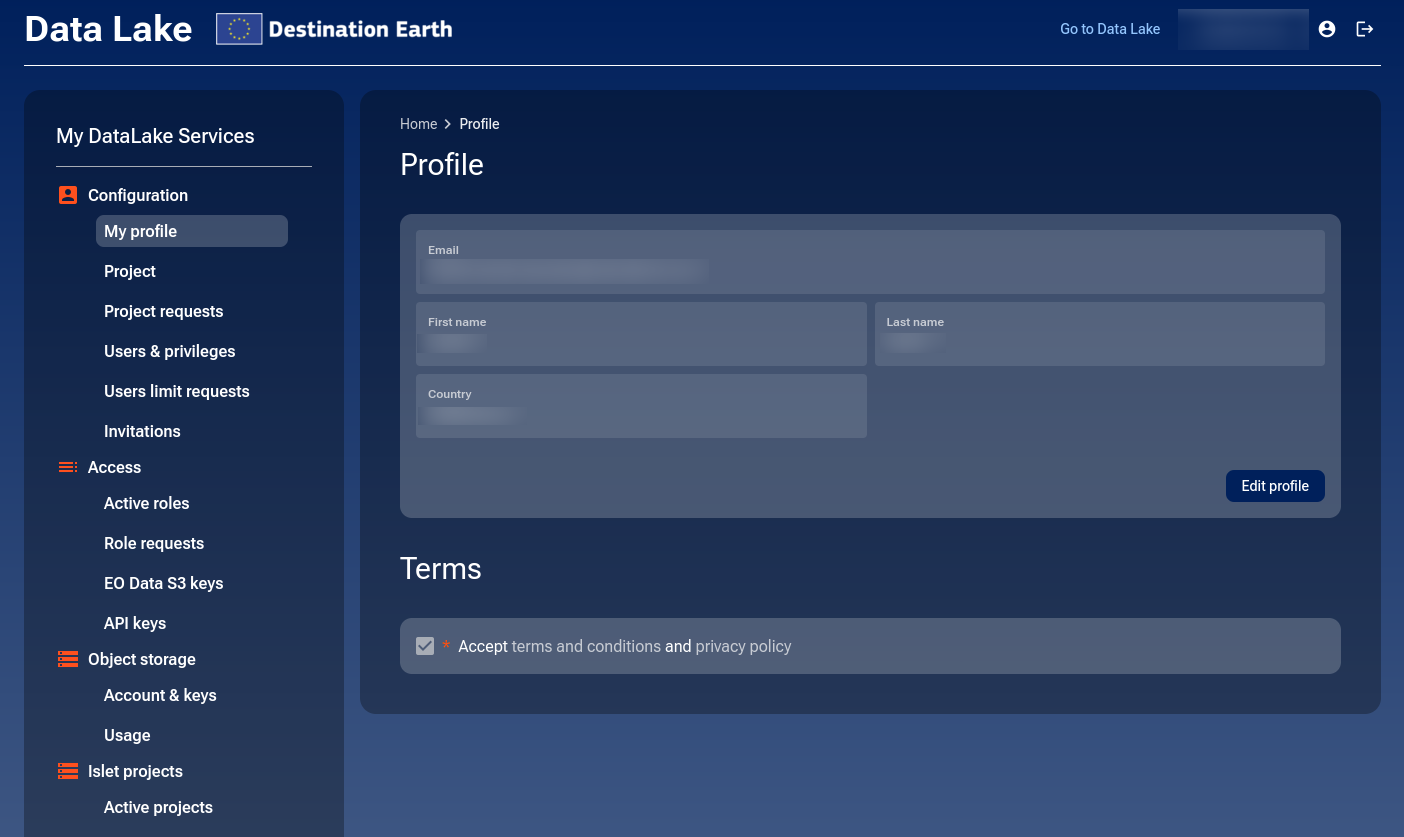This screenshot has height=837, width=1404.
Task: Open the privacy policy link
Action: pyautogui.click(x=743, y=646)
